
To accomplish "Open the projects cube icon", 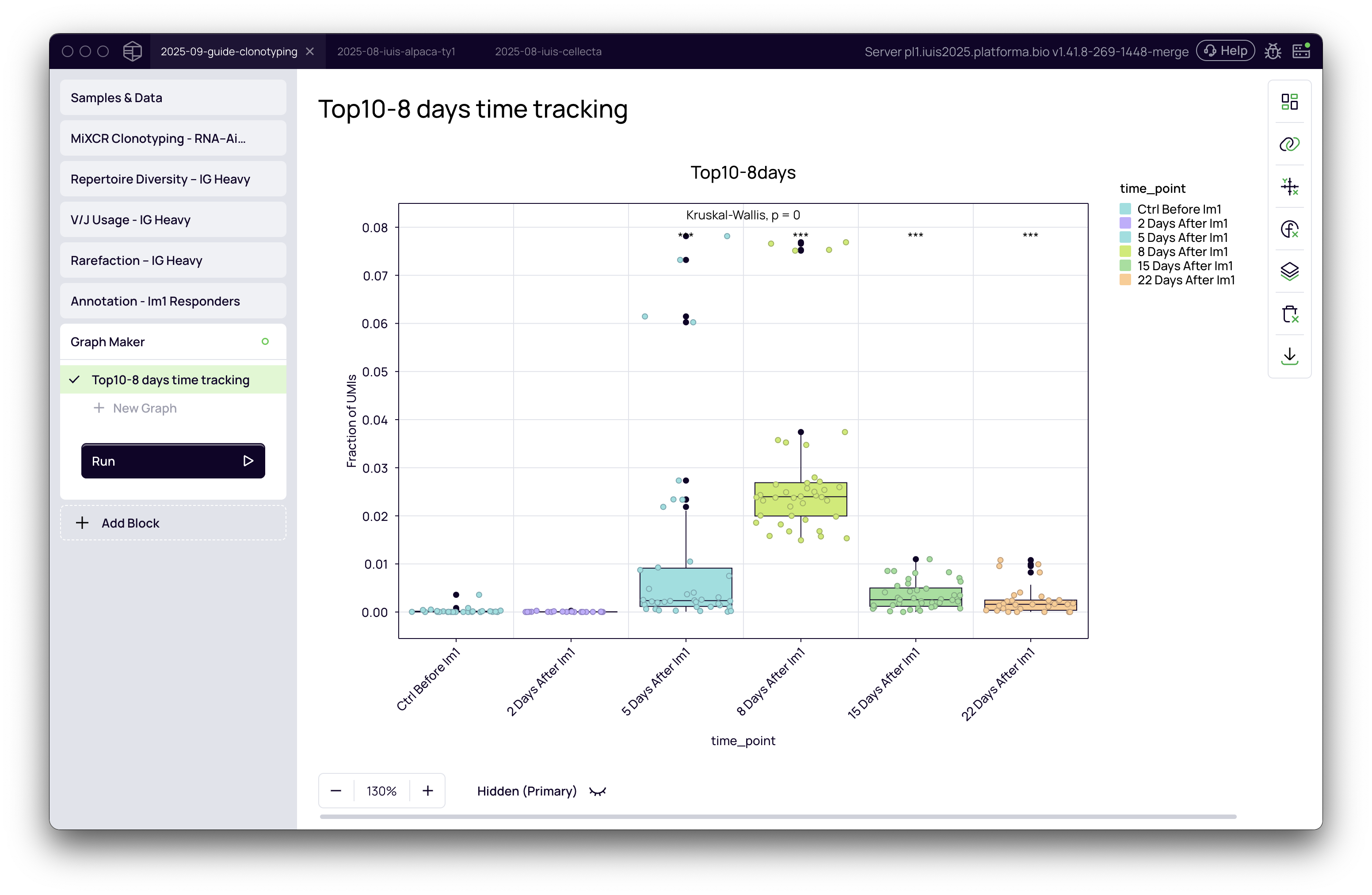I will point(132,51).
